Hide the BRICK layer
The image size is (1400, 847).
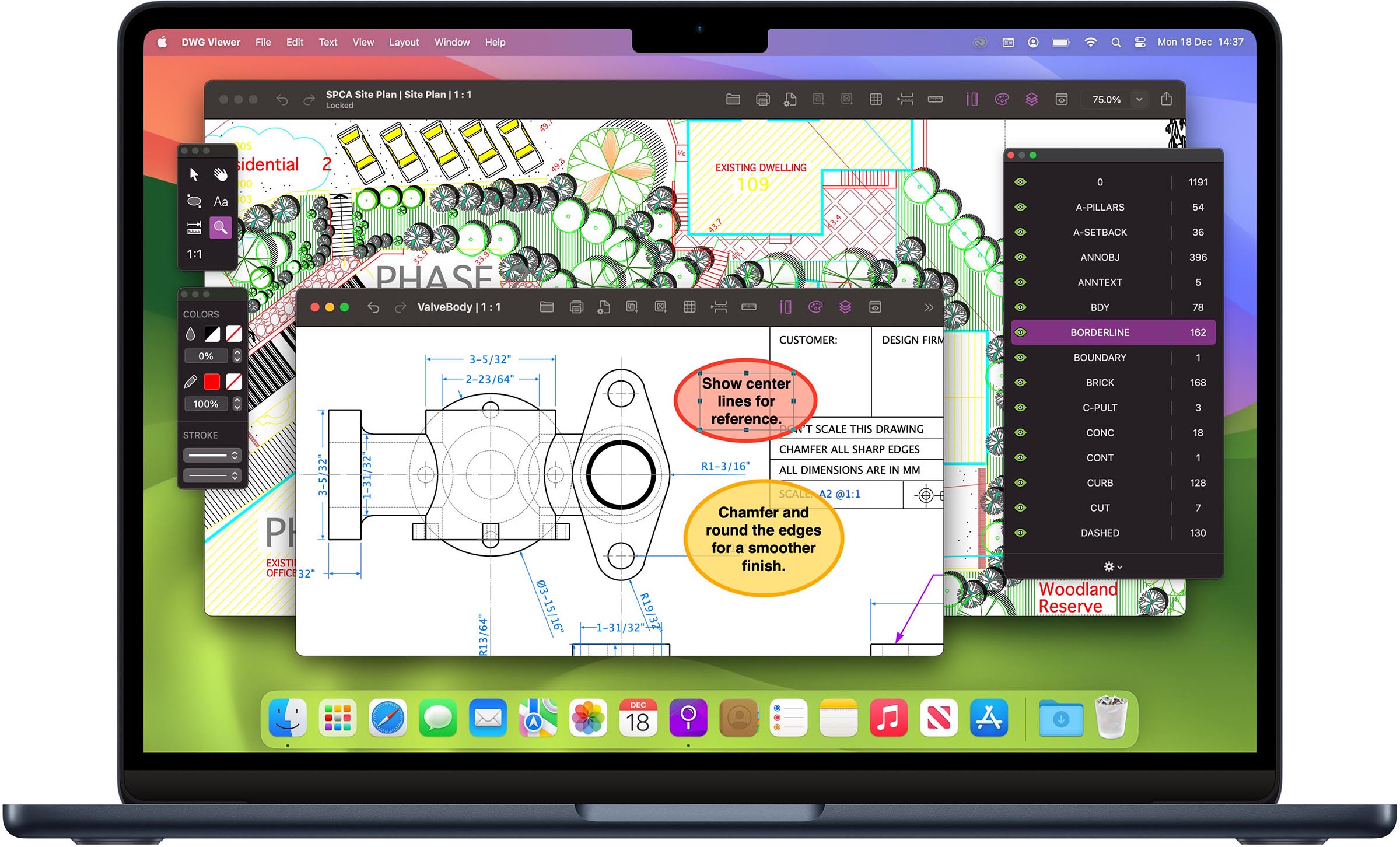click(1021, 383)
